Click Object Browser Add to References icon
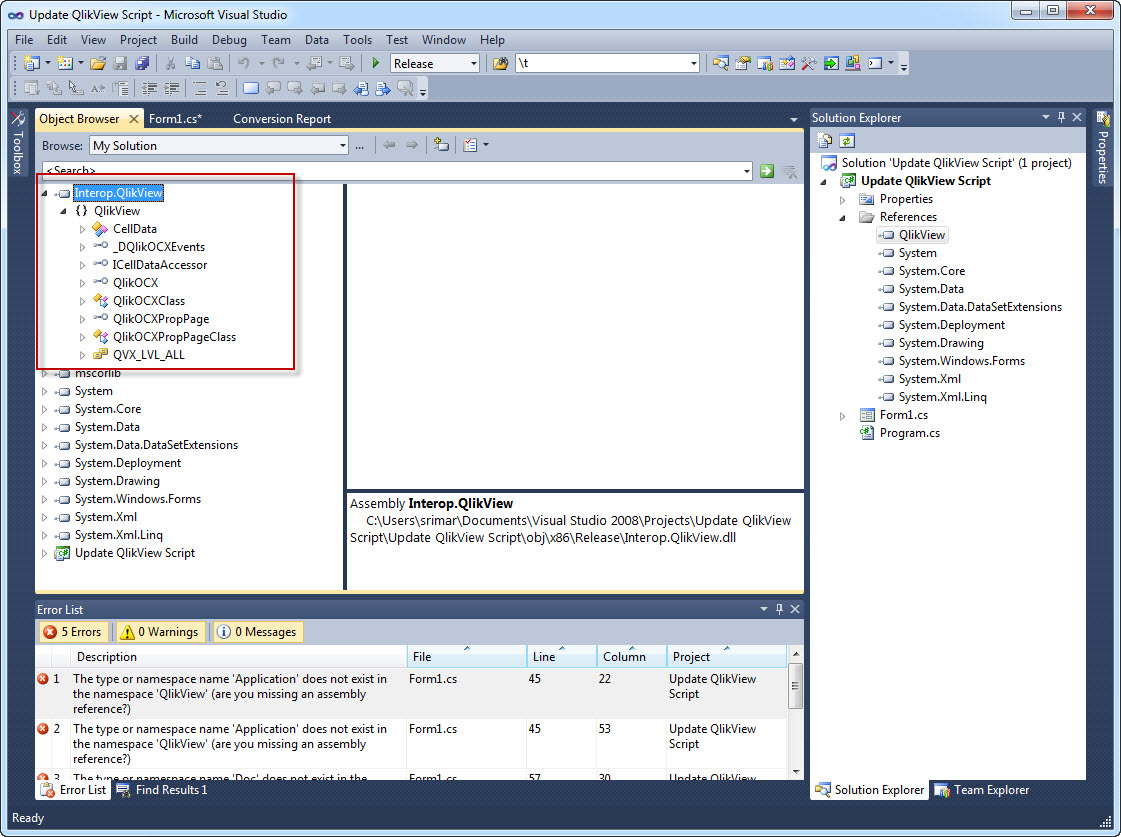 (x=441, y=145)
